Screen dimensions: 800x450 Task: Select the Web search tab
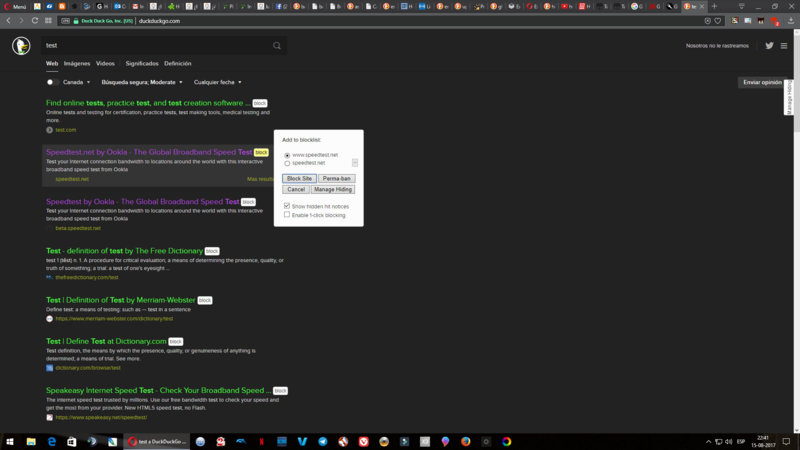[52, 64]
